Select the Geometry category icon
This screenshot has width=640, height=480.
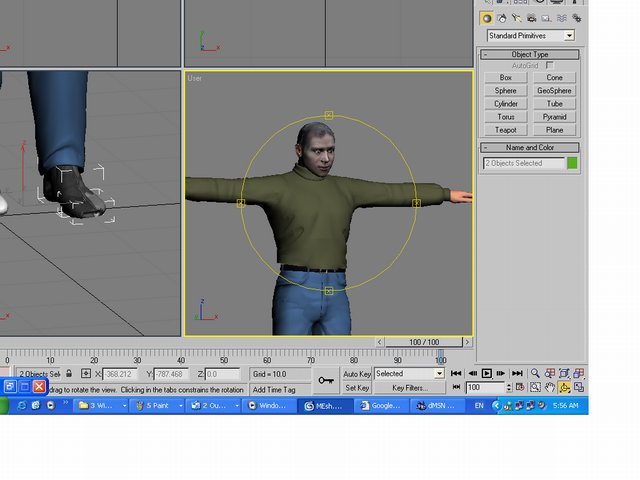pos(487,18)
